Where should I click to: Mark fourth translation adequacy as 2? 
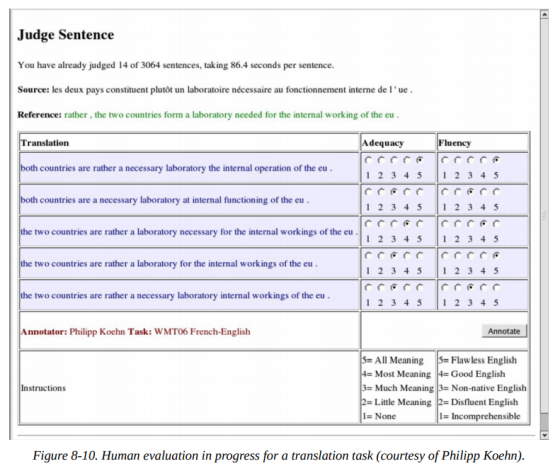click(381, 256)
